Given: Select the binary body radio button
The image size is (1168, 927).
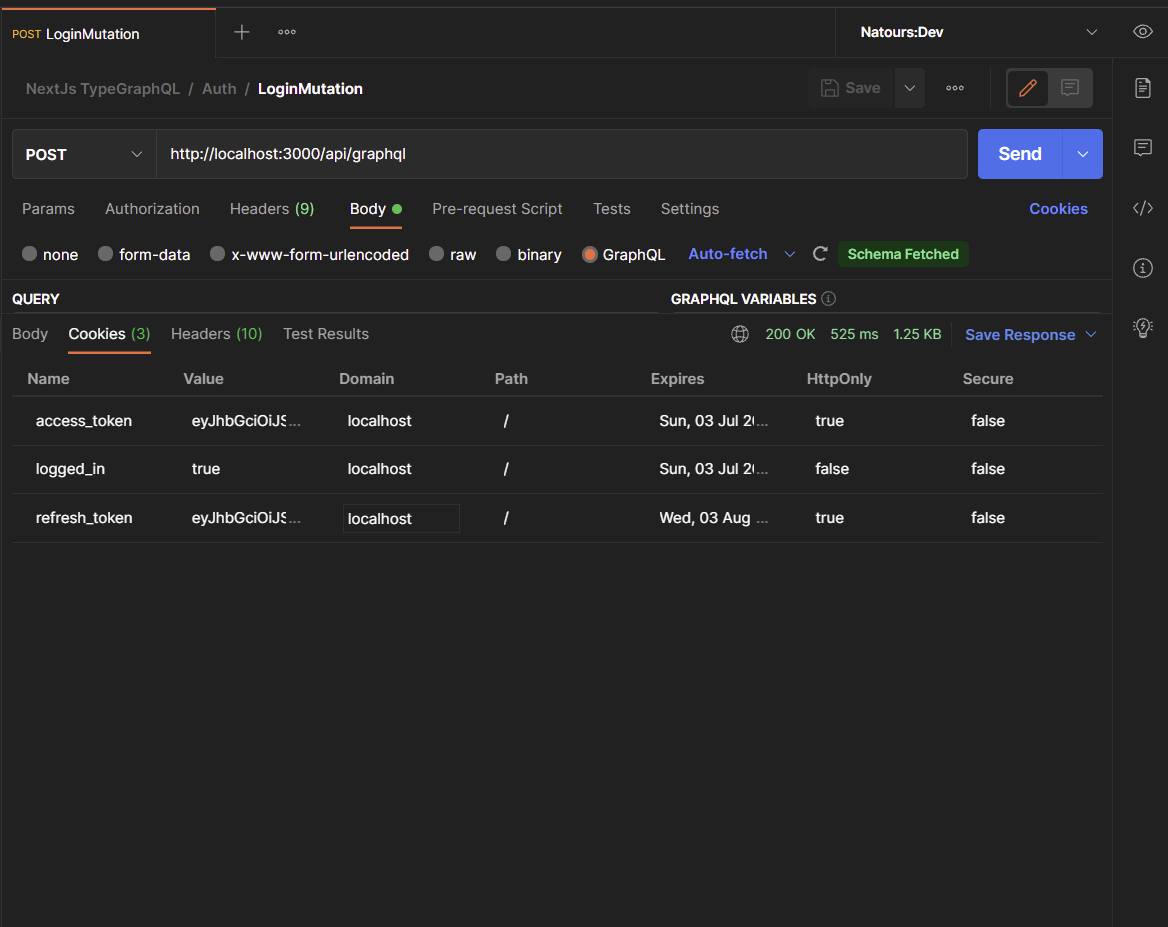Looking at the screenshot, I should point(504,254).
